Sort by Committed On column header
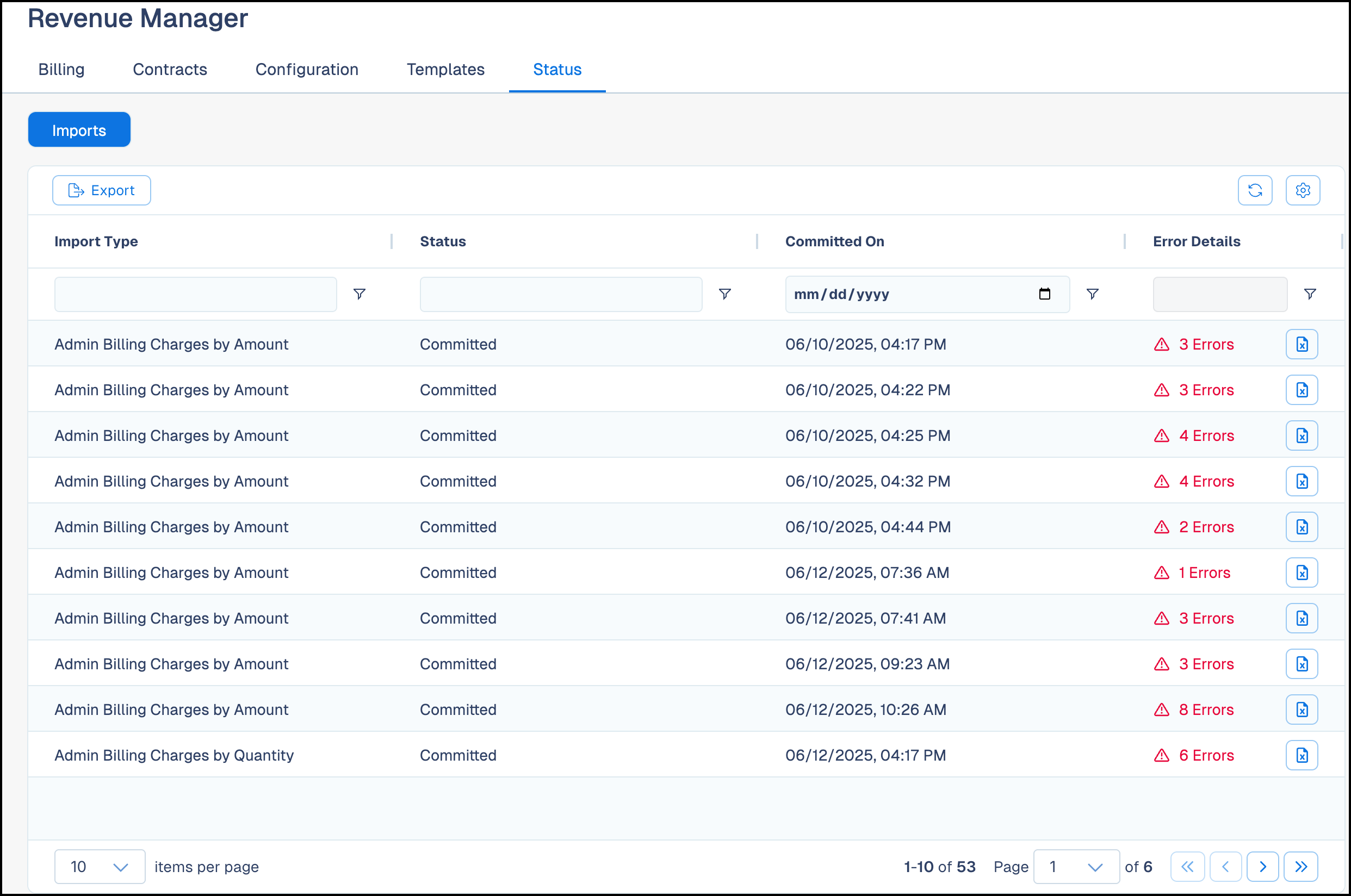Viewport: 1351px width, 896px height. click(834, 241)
